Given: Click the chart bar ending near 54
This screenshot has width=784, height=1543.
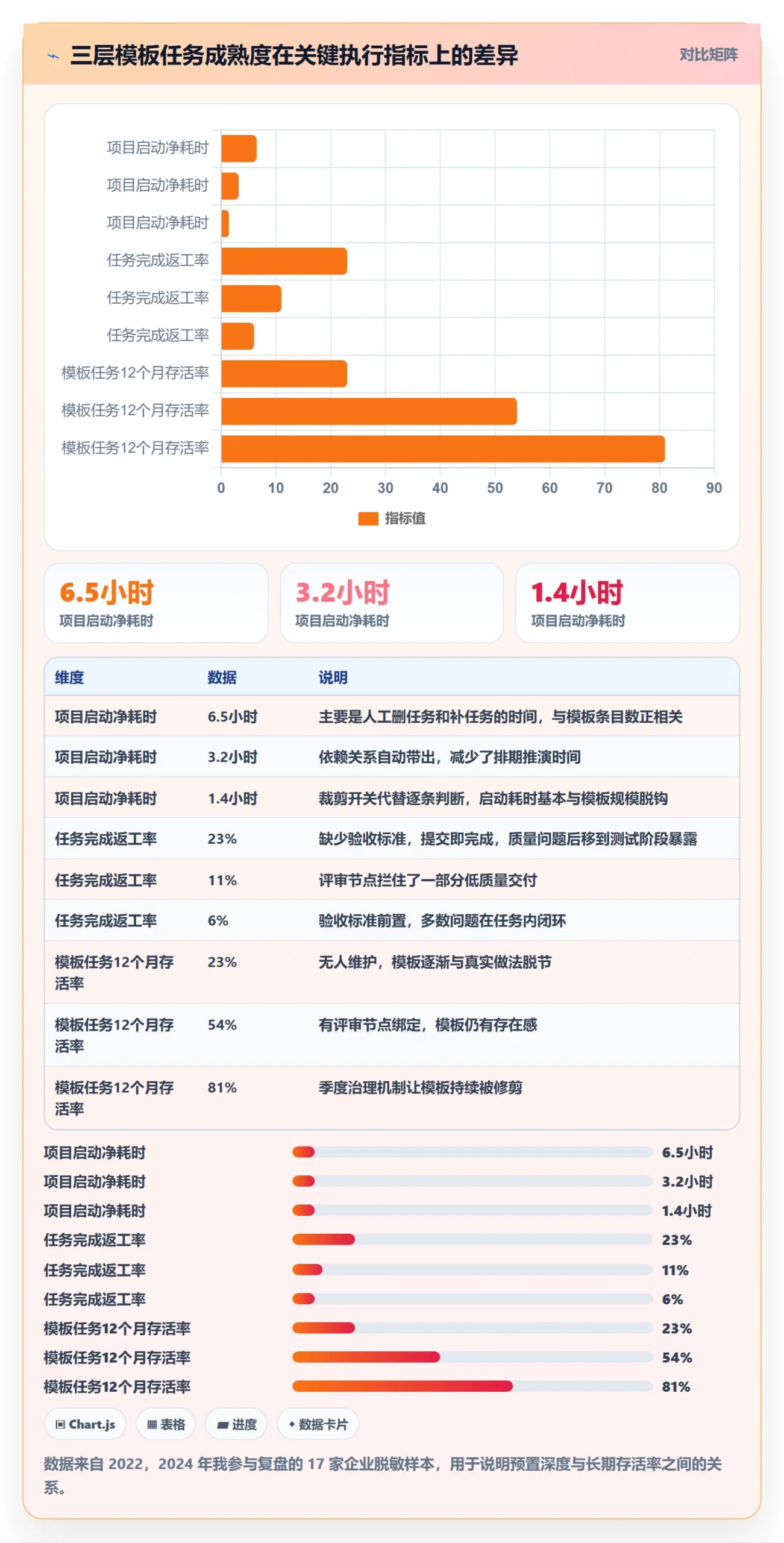Looking at the screenshot, I should coord(369,411).
